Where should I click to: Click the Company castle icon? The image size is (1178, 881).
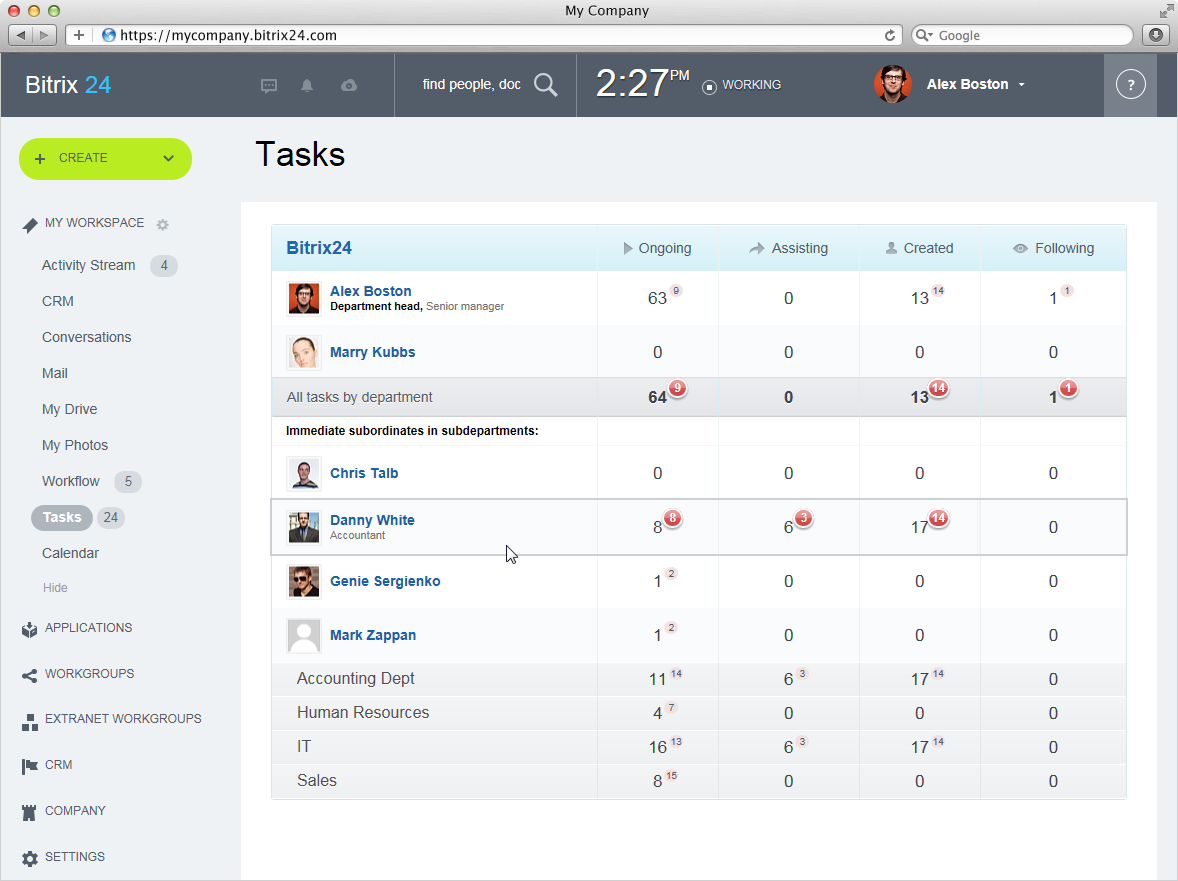29,813
